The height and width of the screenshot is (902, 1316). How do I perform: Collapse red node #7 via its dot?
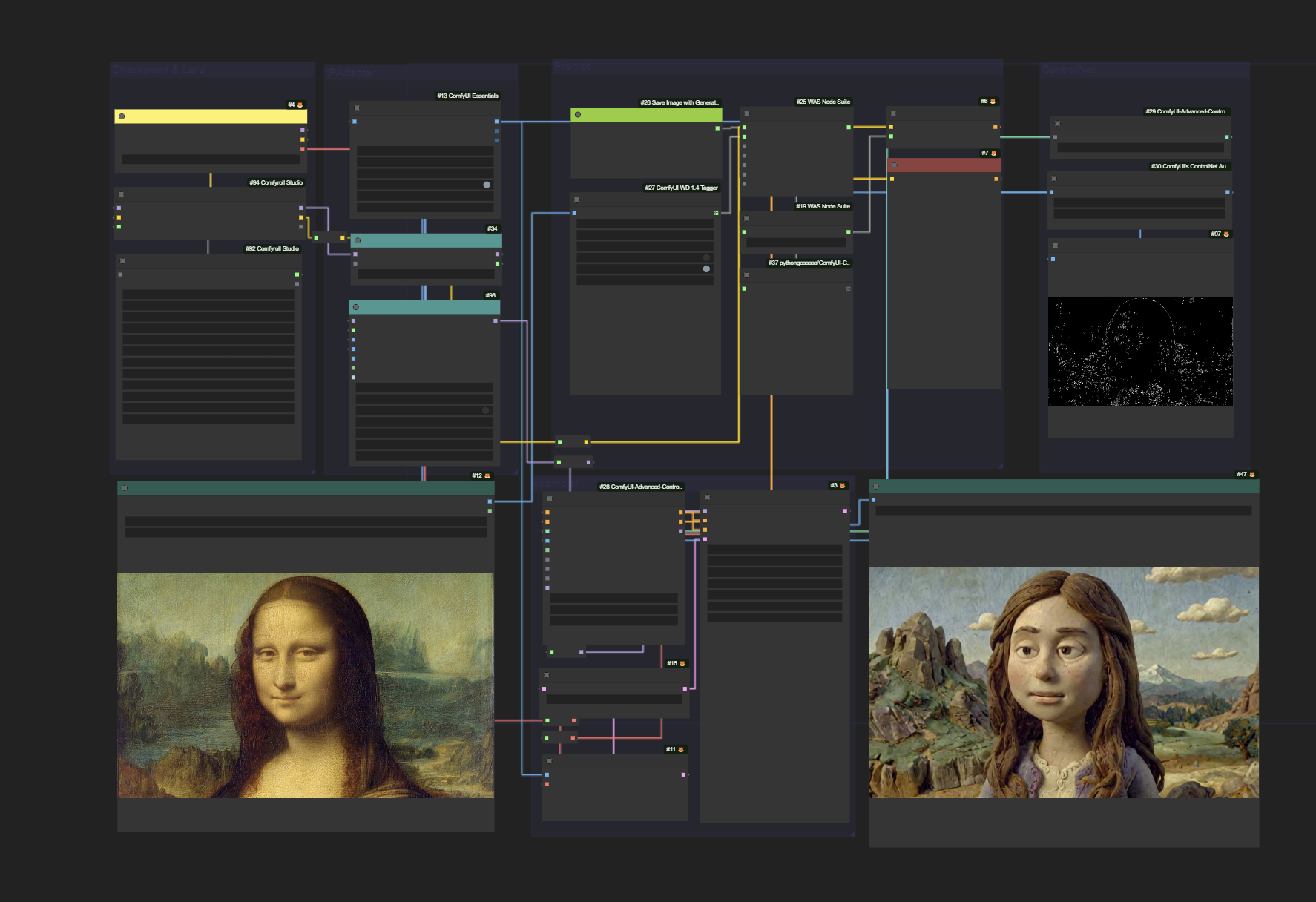point(895,165)
